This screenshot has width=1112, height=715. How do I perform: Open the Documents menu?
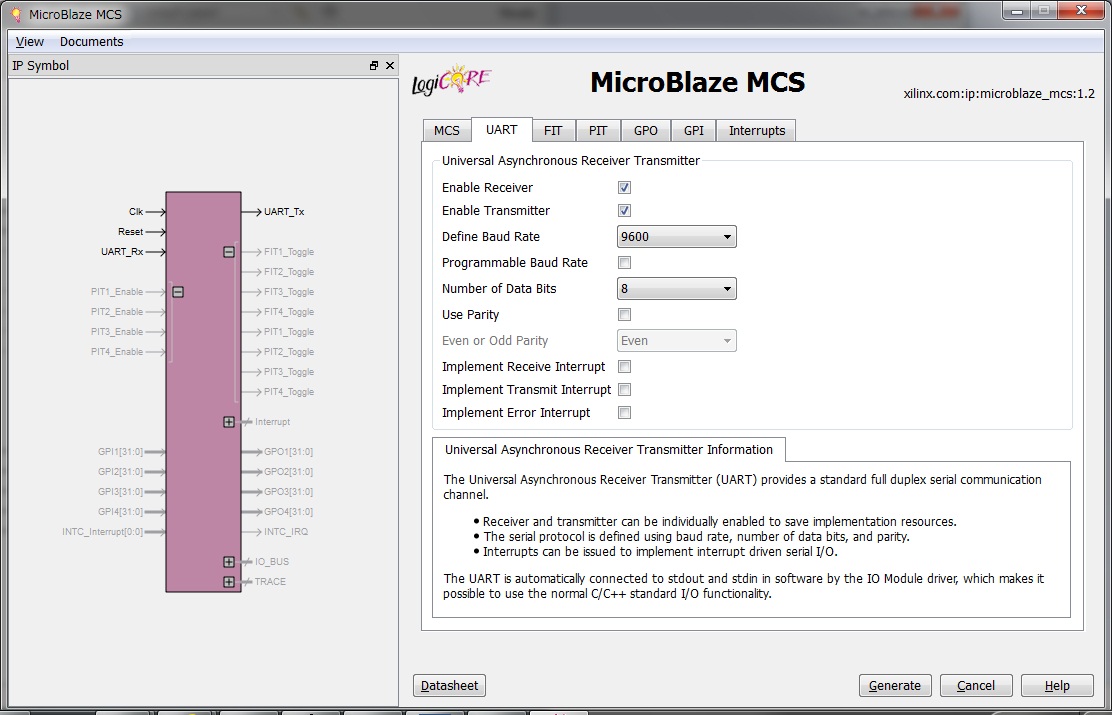pos(91,42)
